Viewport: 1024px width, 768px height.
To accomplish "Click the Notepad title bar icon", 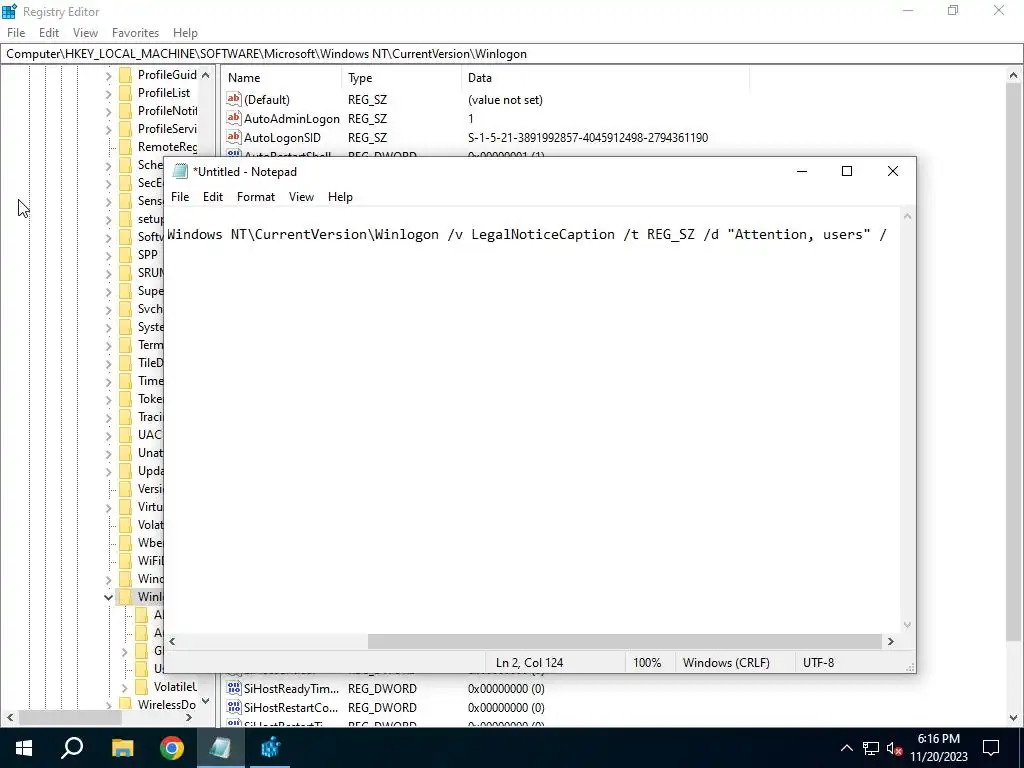I will (180, 172).
